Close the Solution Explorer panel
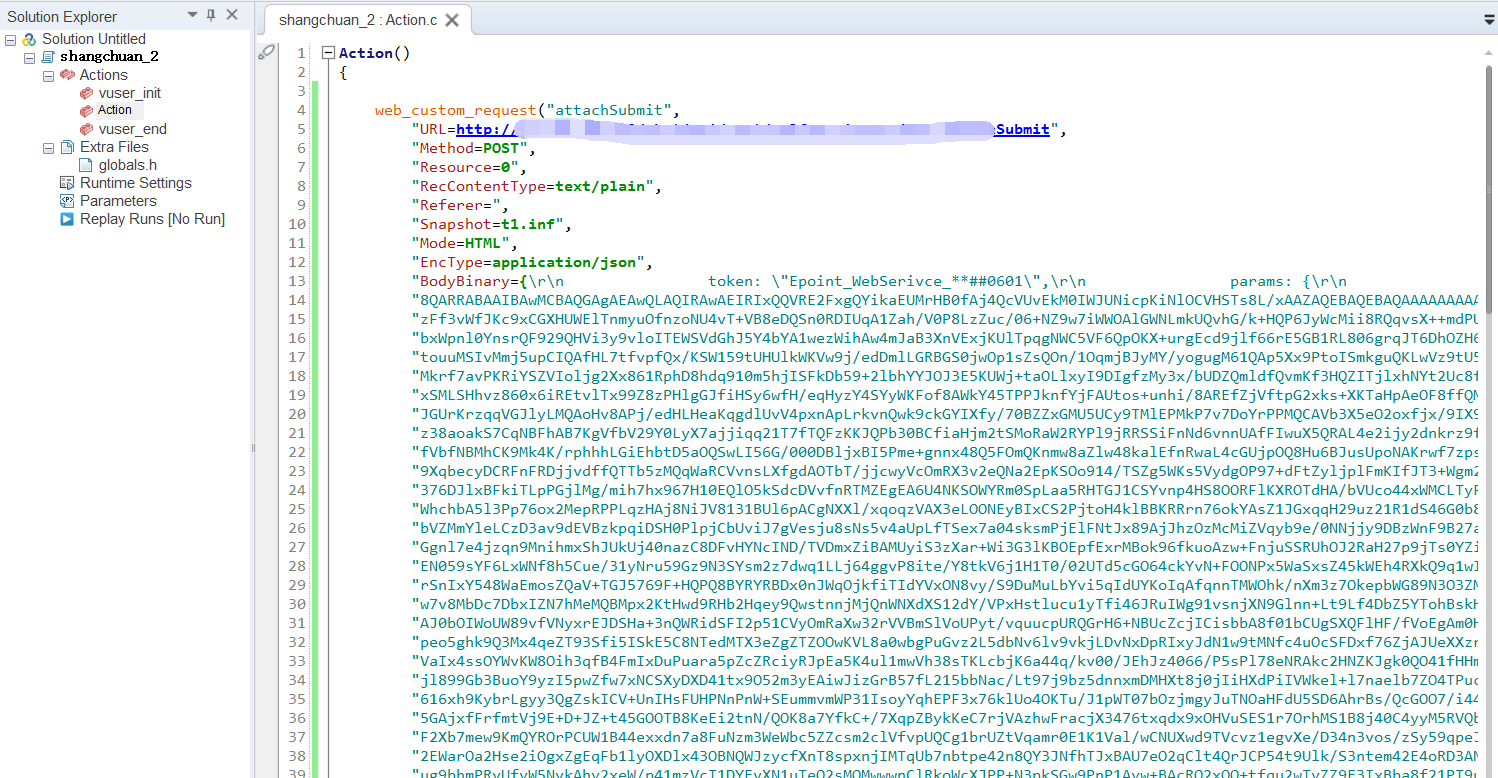1498x778 pixels. click(x=232, y=15)
